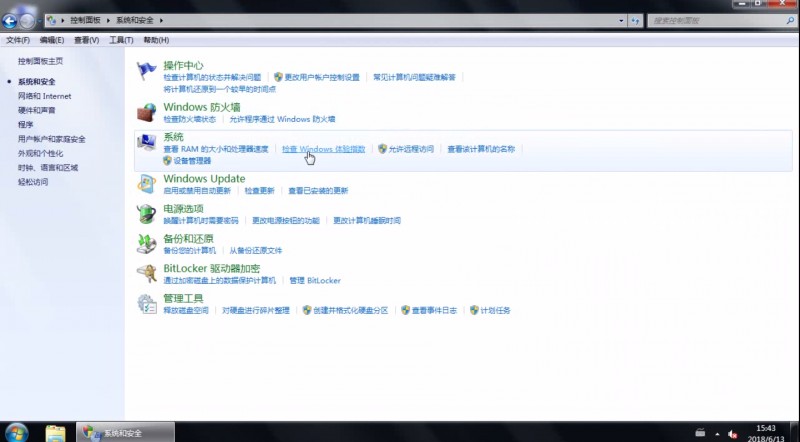This screenshot has width=800, height=442.
Task: Click 查看已安装的更新 link
Action: pyautogui.click(x=318, y=191)
